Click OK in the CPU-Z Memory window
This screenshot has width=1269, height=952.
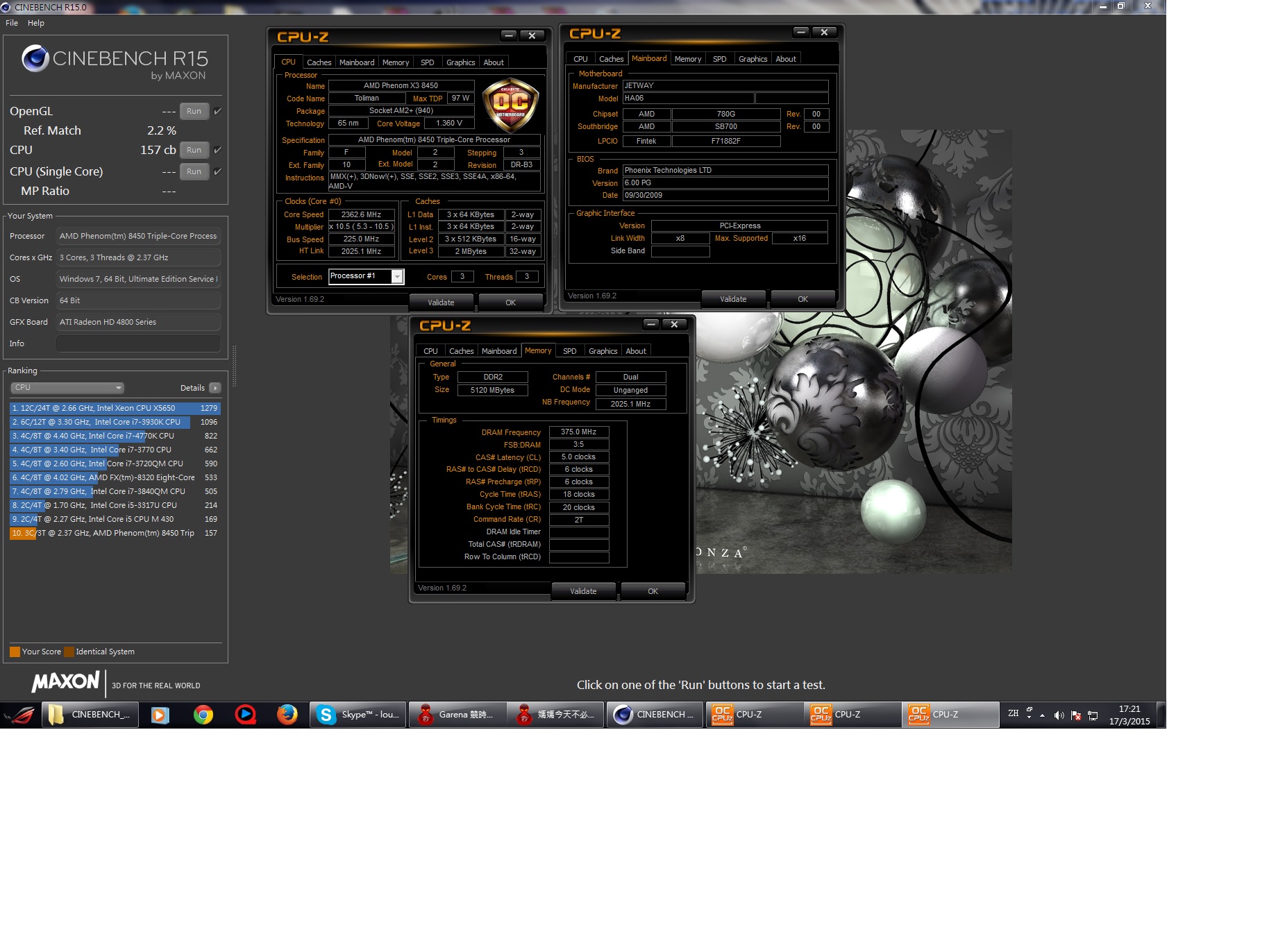[653, 591]
